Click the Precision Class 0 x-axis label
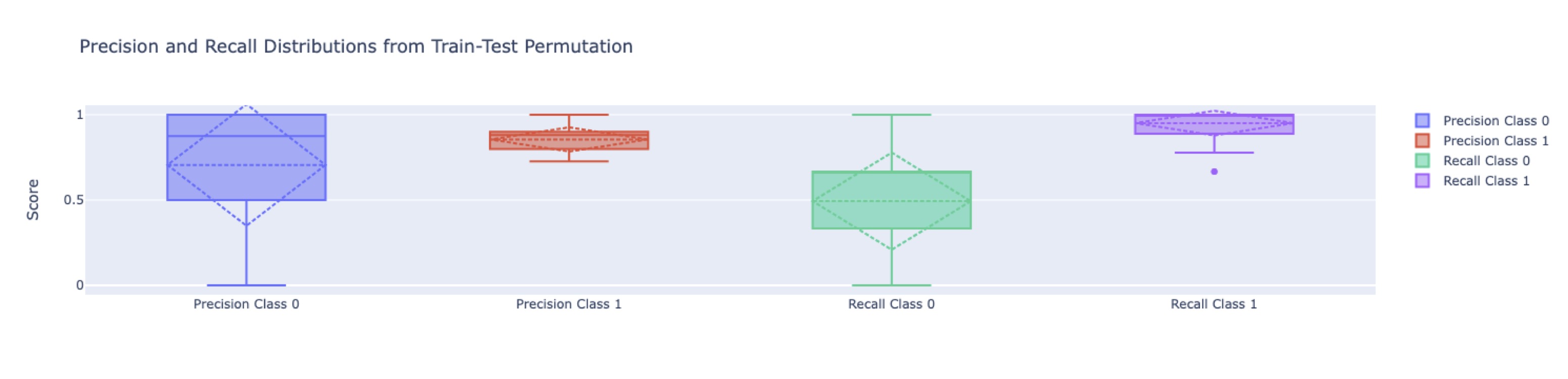 pos(247,304)
